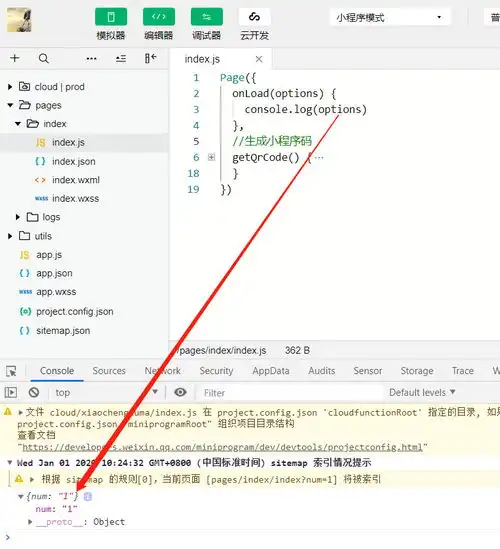Expand the cloud | prod folder
The image size is (500, 549).
pyautogui.click(x=10, y=86)
